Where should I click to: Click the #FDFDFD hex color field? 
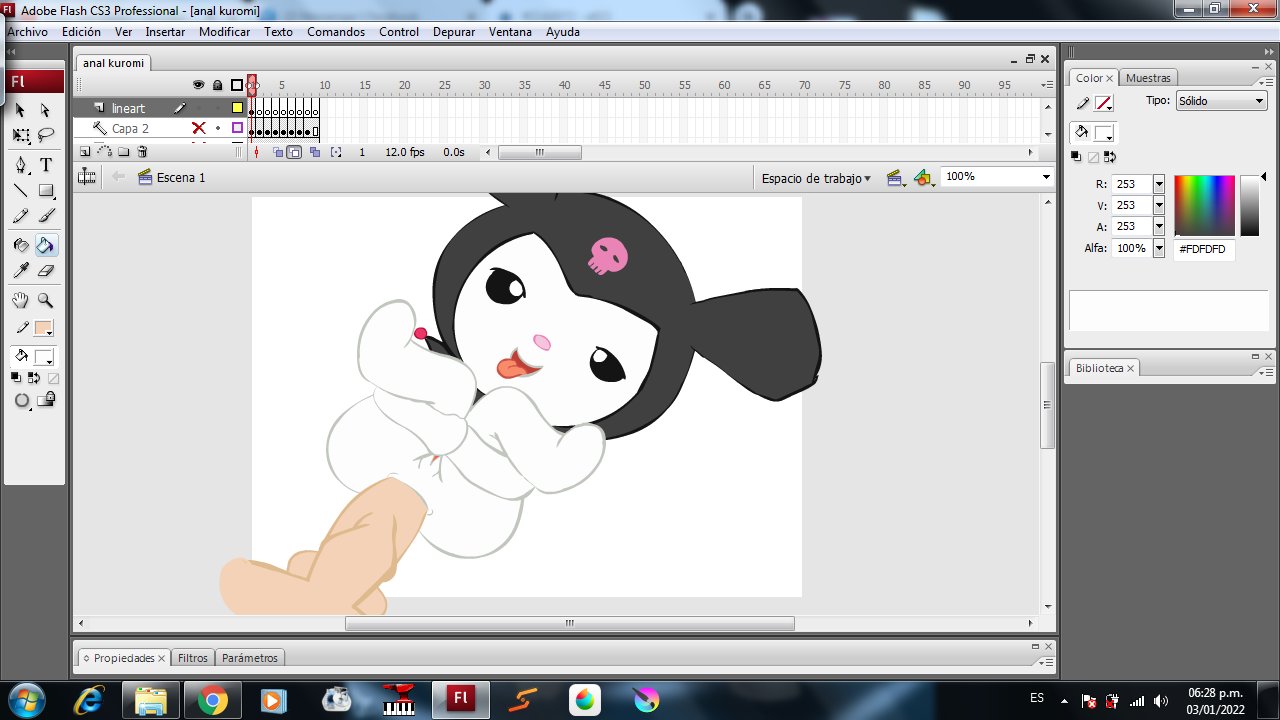[1204, 249]
